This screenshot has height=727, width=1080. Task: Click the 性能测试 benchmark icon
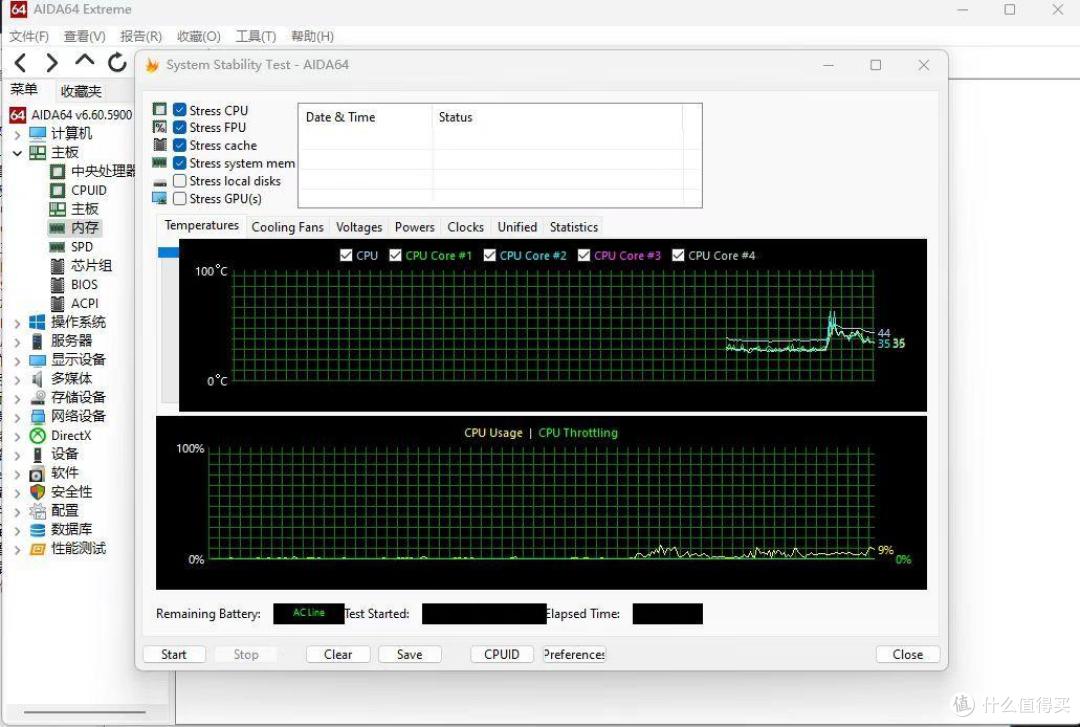[x=37, y=549]
